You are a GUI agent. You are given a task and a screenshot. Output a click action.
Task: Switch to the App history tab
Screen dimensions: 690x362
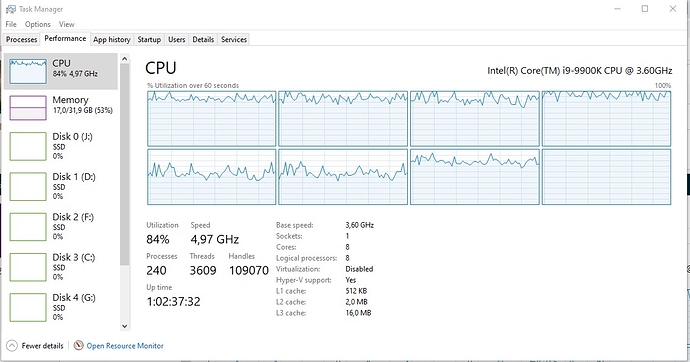[x=112, y=40]
